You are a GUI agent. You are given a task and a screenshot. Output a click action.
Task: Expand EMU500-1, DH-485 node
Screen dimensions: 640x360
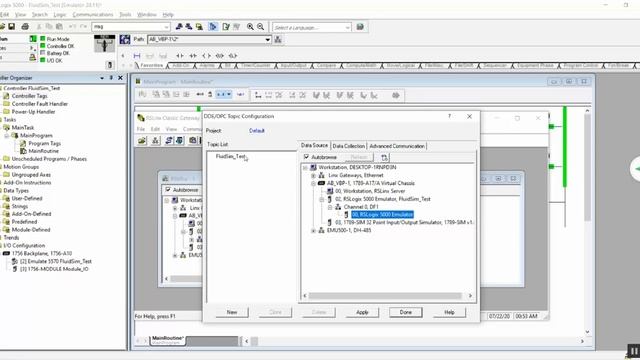pyautogui.click(x=313, y=231)
